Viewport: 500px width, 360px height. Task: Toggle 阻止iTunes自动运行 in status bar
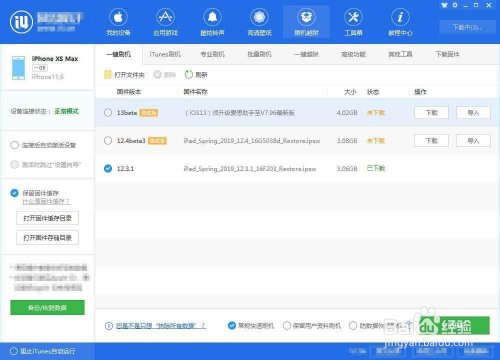click(14, 351)
